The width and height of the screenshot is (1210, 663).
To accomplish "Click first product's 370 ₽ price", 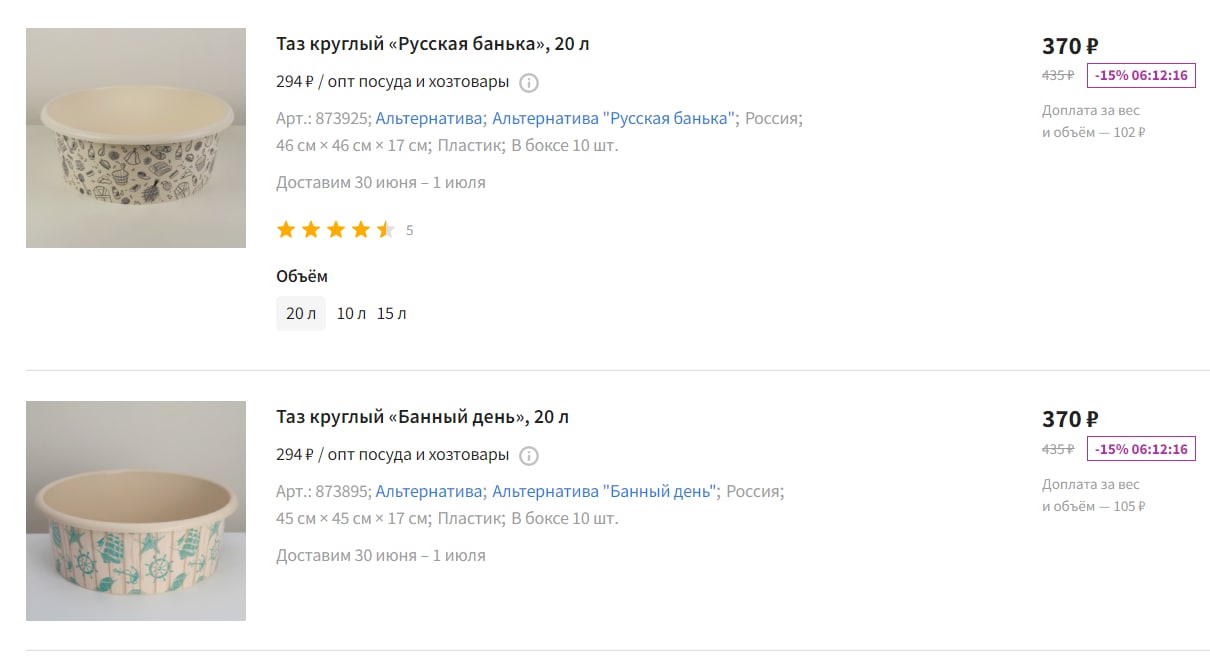I will 1070,46.
